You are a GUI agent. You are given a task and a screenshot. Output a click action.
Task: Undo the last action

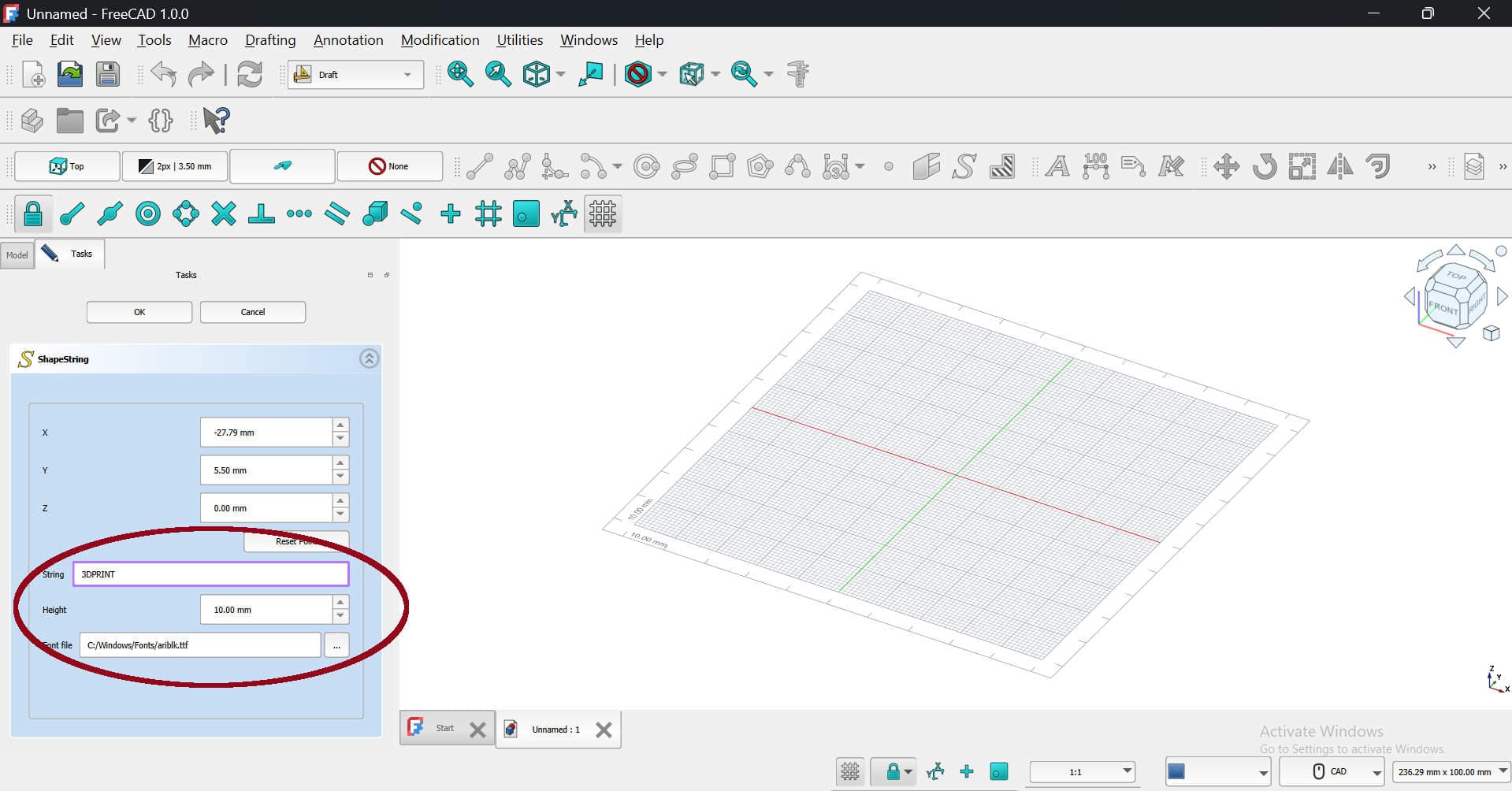tap(163, 74)
